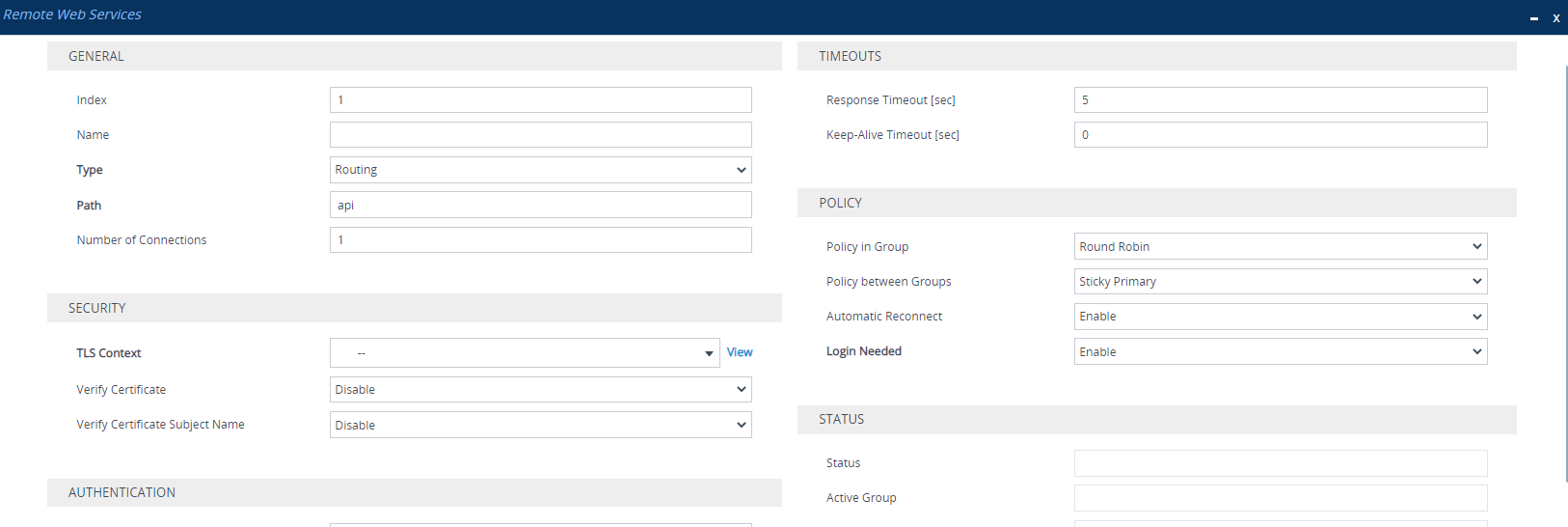Image resolution: width=1568 pixels, height=527 pixels.
Task: Select the Number of Connections field
Action: pyautogui.click(x=540, y=240)
